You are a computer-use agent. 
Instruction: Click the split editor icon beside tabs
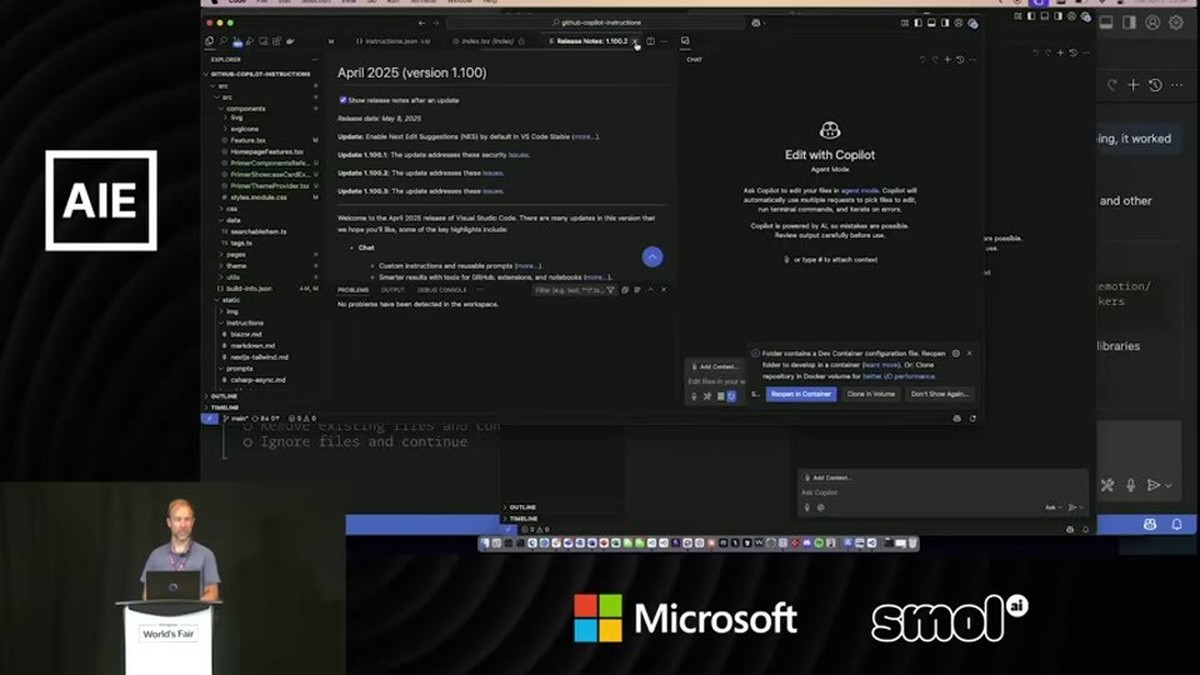point(650,41)
